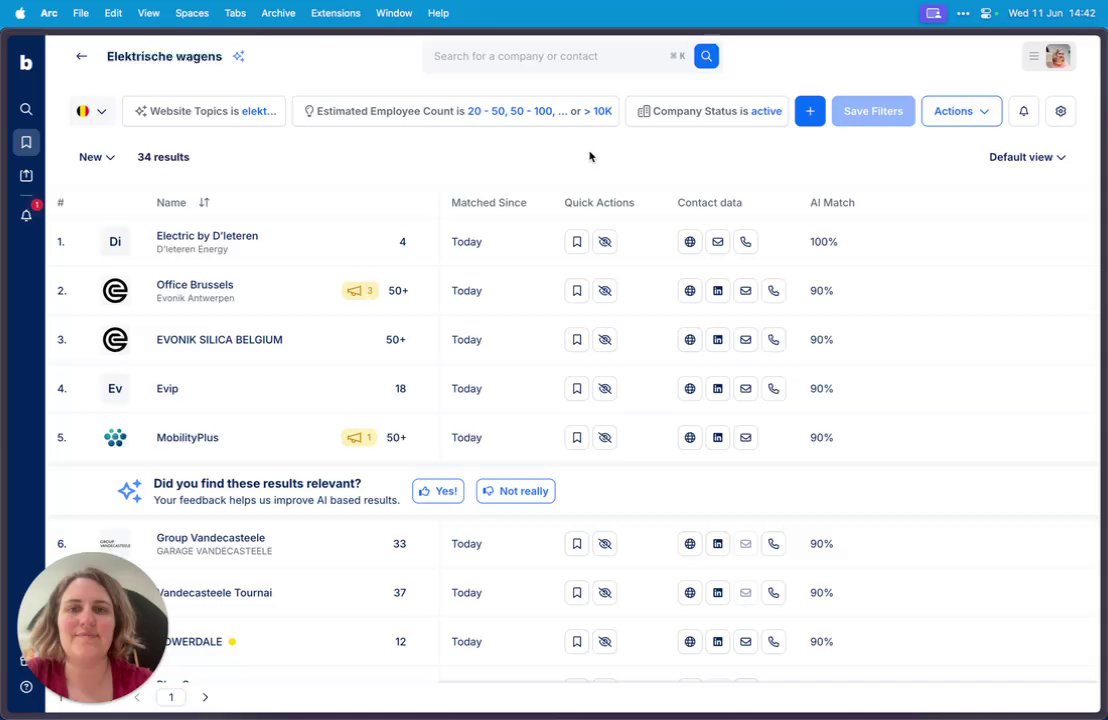The image size is (1108, 720).
Task: Focus the company or contact search field
Action: point(551,56)
